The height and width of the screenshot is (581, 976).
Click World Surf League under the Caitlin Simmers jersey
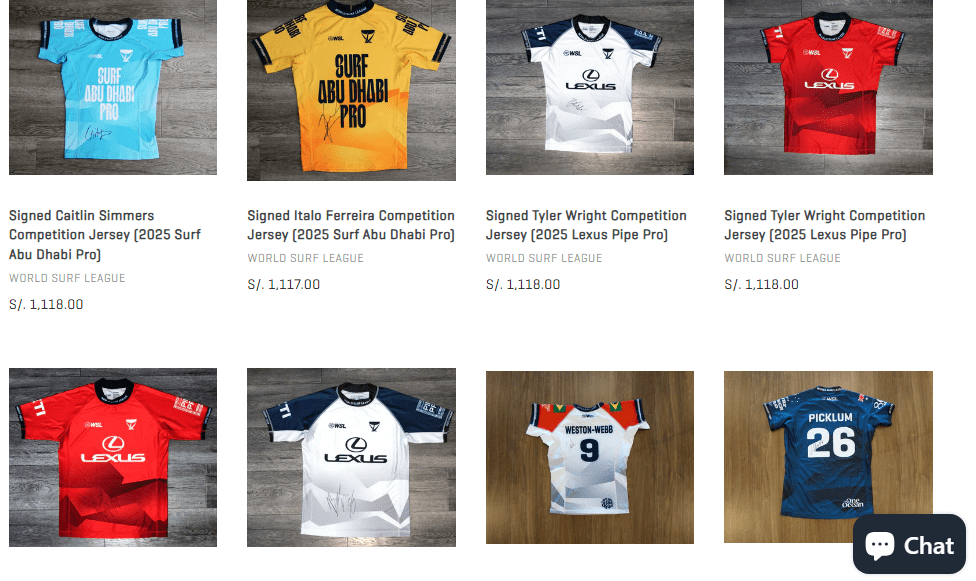pos(67,278)
